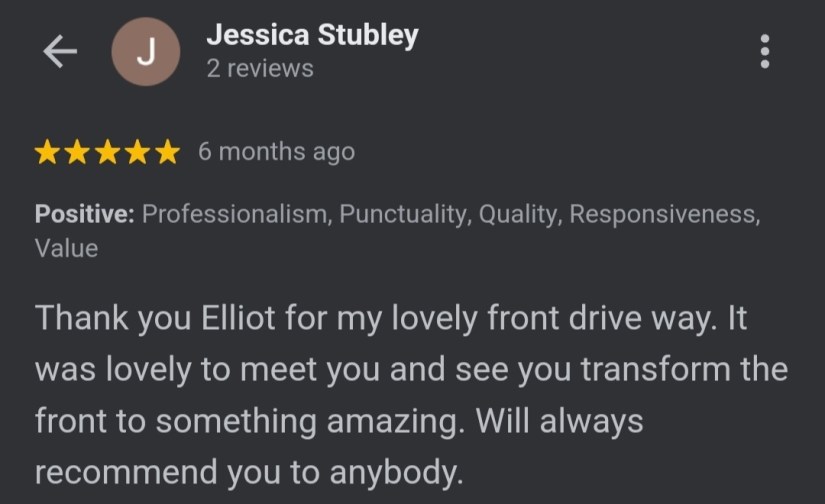The image size is (825, 504).
Task: Tap the last line 'recommend you to anybody'
Action: (250, 471)
